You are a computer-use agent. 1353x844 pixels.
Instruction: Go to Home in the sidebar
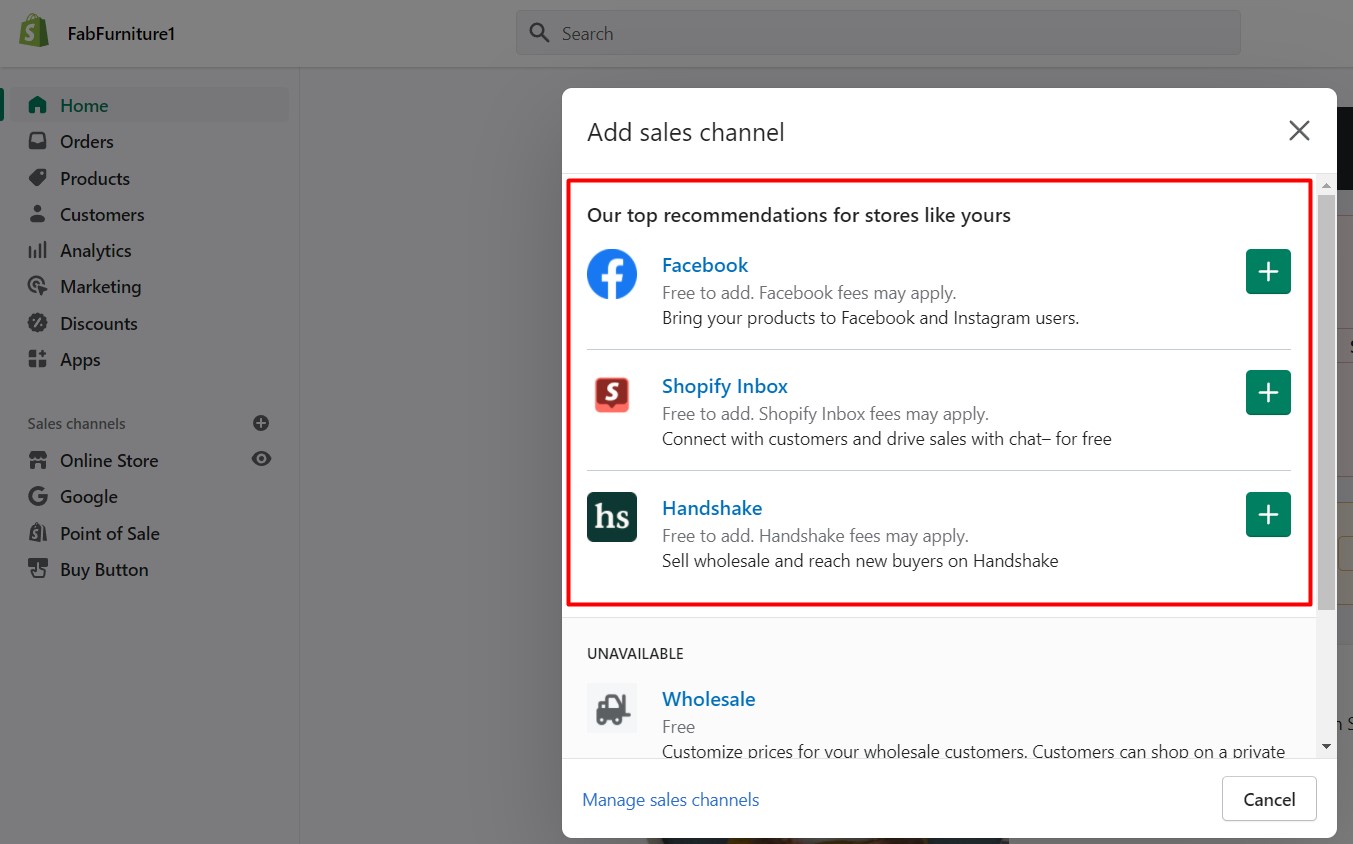click(x=37, y=105)
